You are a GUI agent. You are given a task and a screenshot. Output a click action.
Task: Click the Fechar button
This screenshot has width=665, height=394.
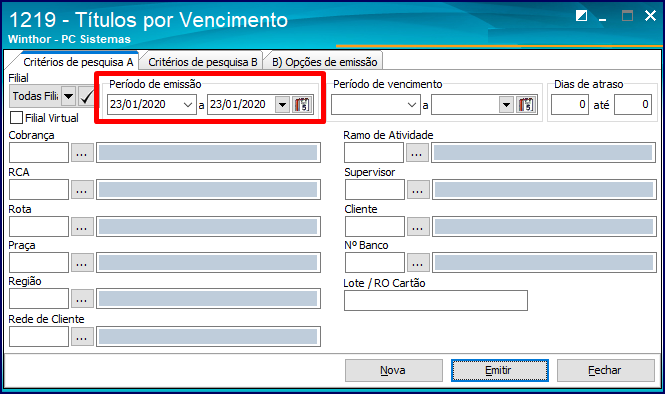605,370
